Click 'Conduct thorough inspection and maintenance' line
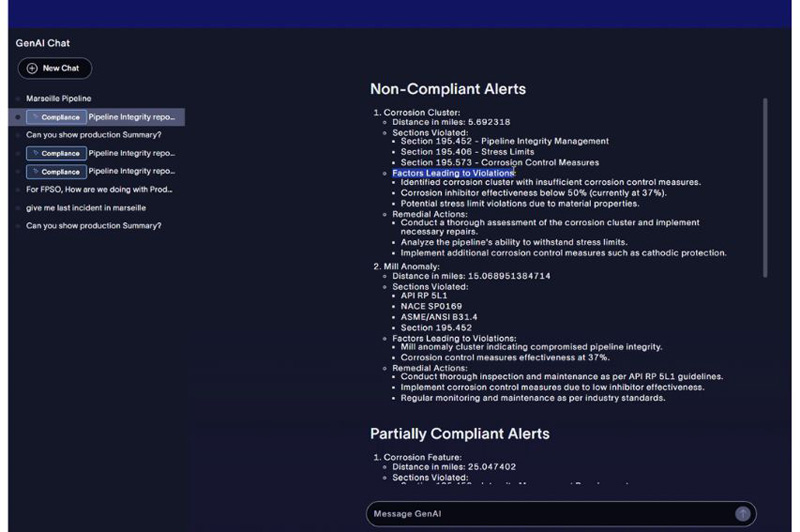 click(x=562, y=376)
